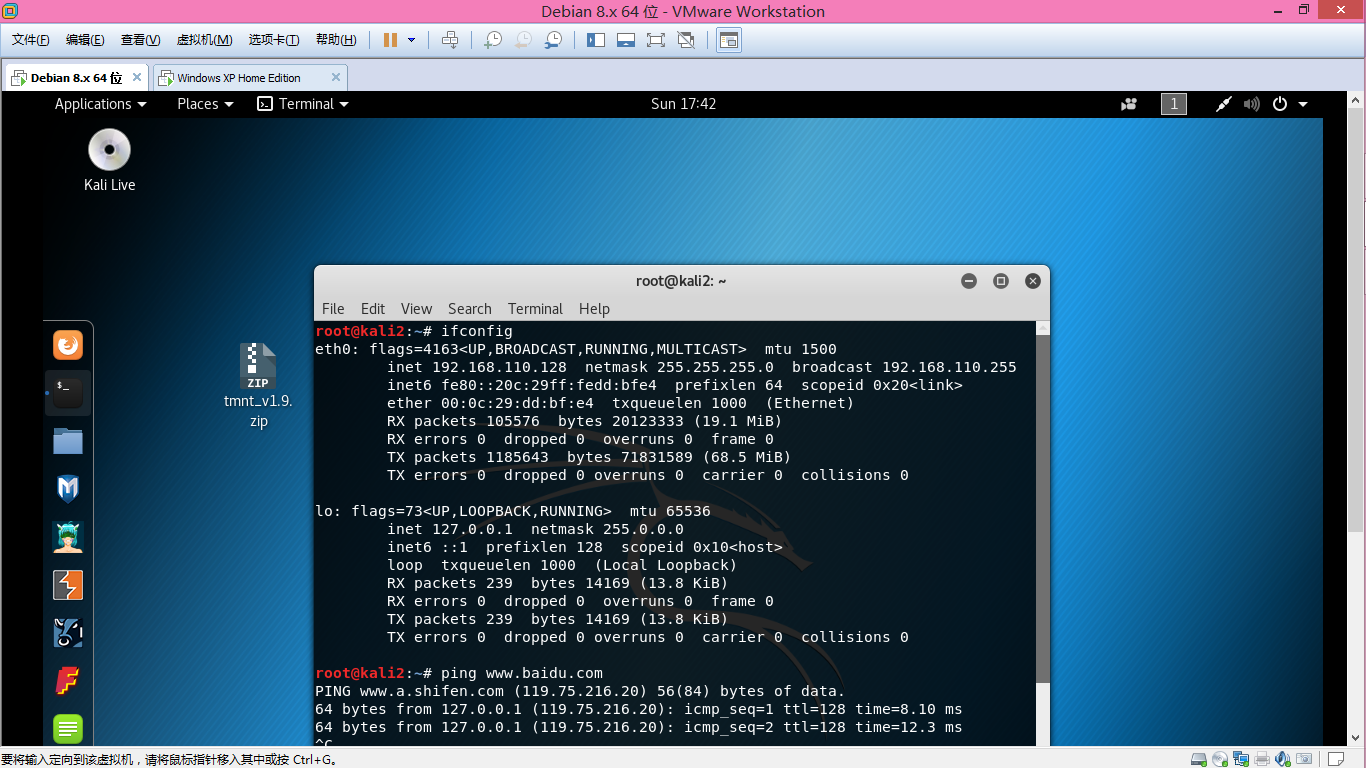The image size is (1366, 768).
Task: Click the network adapter status icon
Action: click(x=1241, y=759)
